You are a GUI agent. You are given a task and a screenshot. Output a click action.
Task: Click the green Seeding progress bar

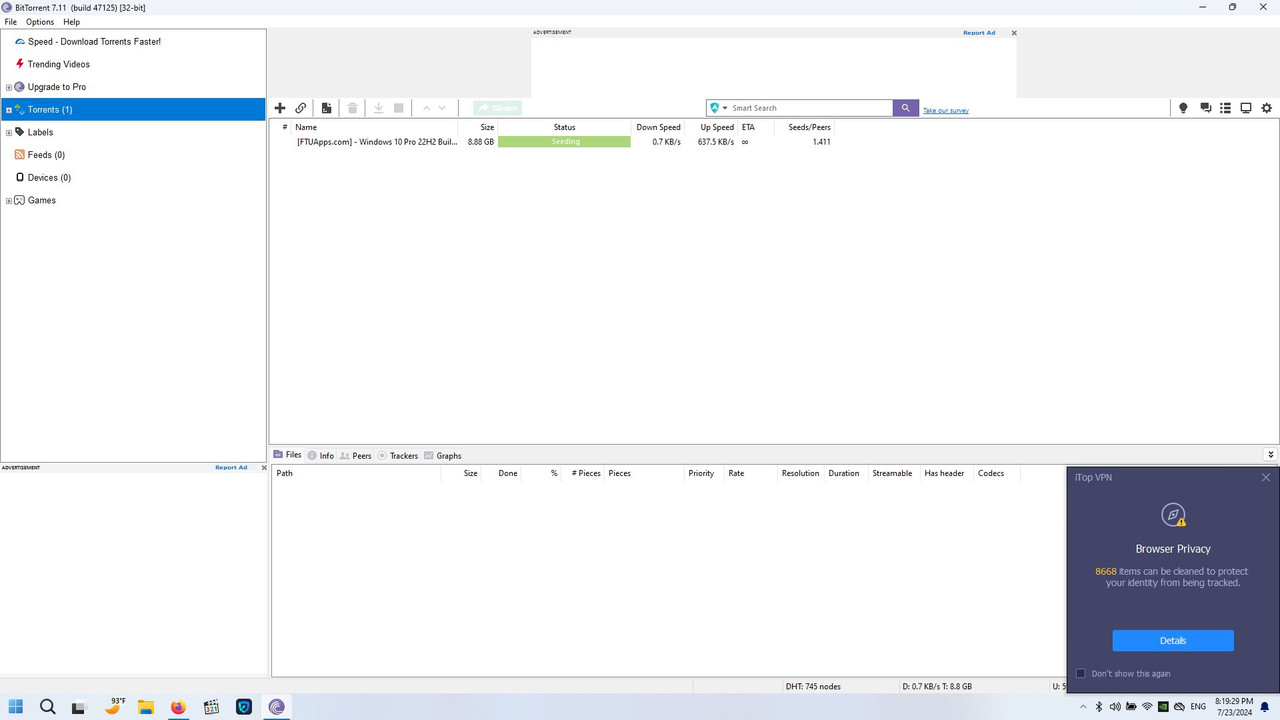tap(564, 142)
